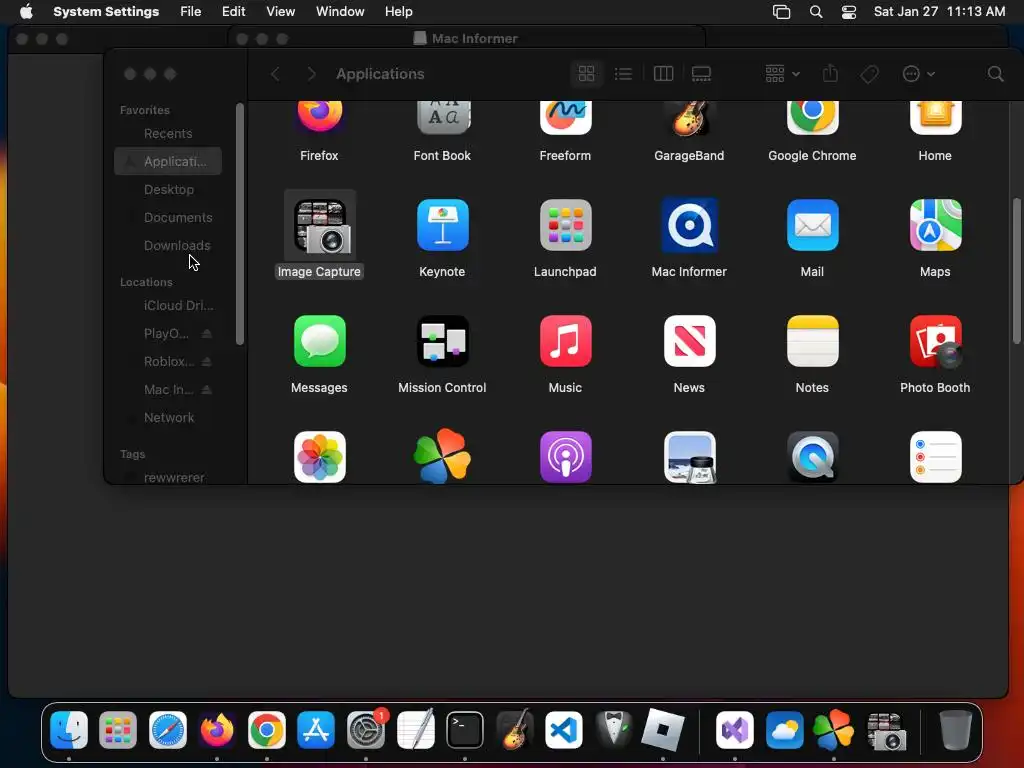Select the Notes app icon
1024x768 pixels.
click(812, 342)
